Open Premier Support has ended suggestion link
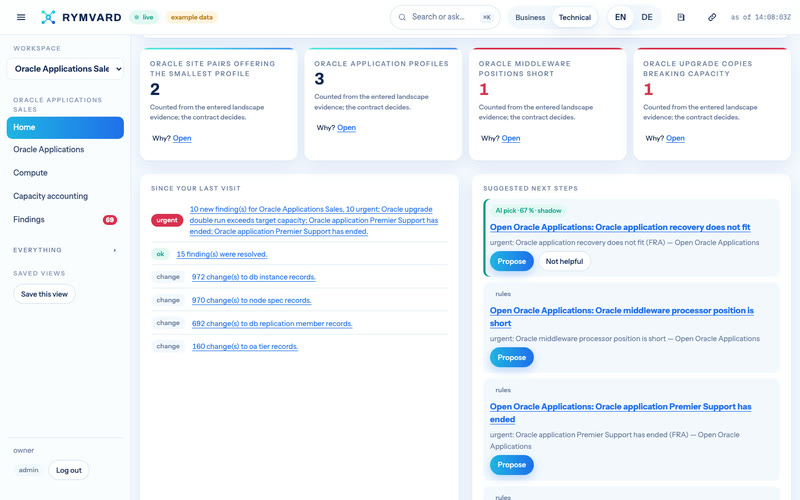Image resolution: width=800 pixels, height=500 pixels. [x=620, y=413]
